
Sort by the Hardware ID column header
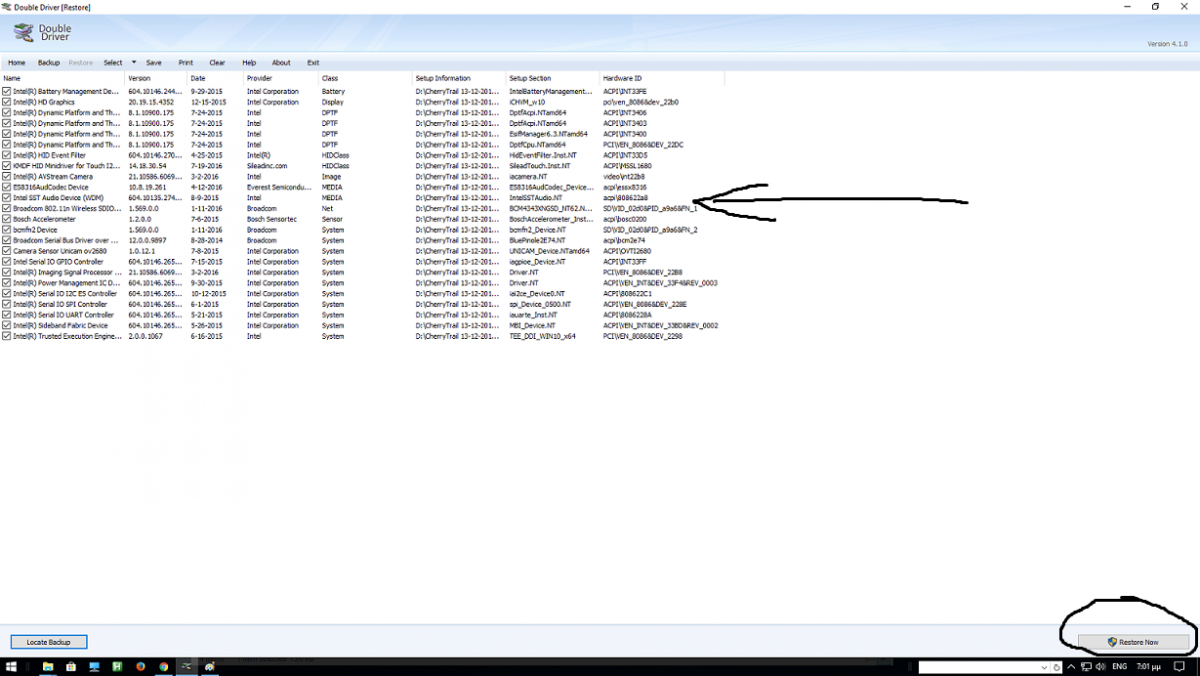662,78
